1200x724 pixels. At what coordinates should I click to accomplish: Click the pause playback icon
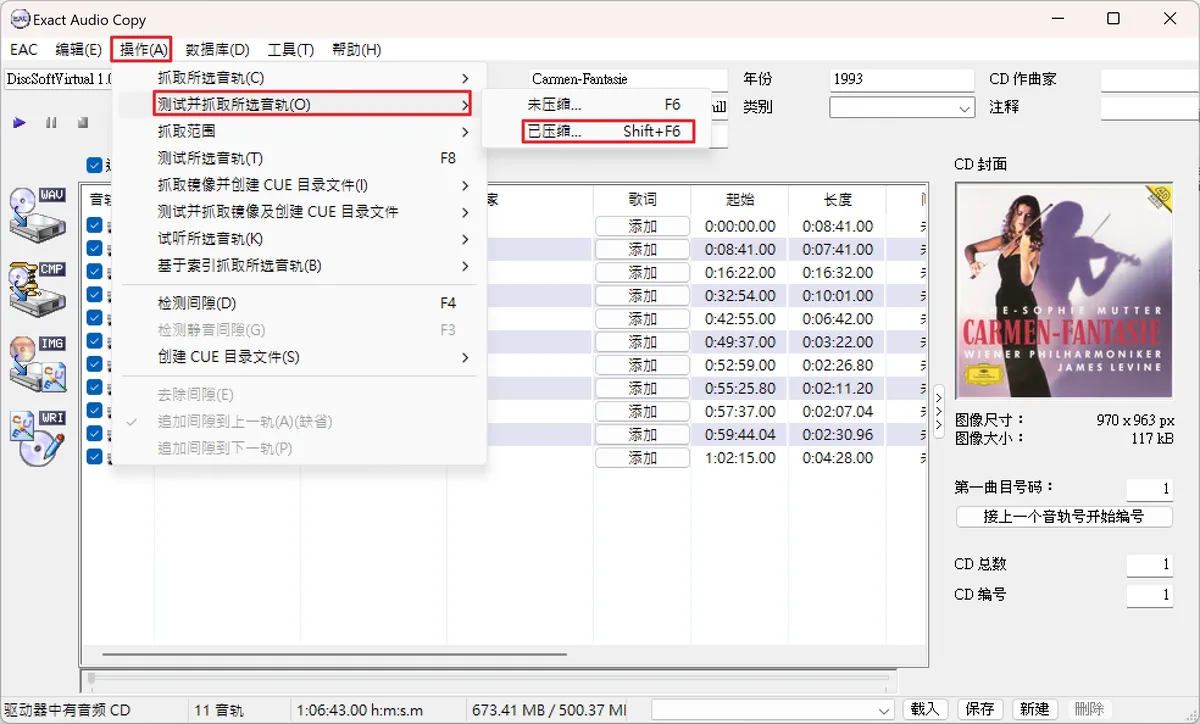(x=50, y=123)
